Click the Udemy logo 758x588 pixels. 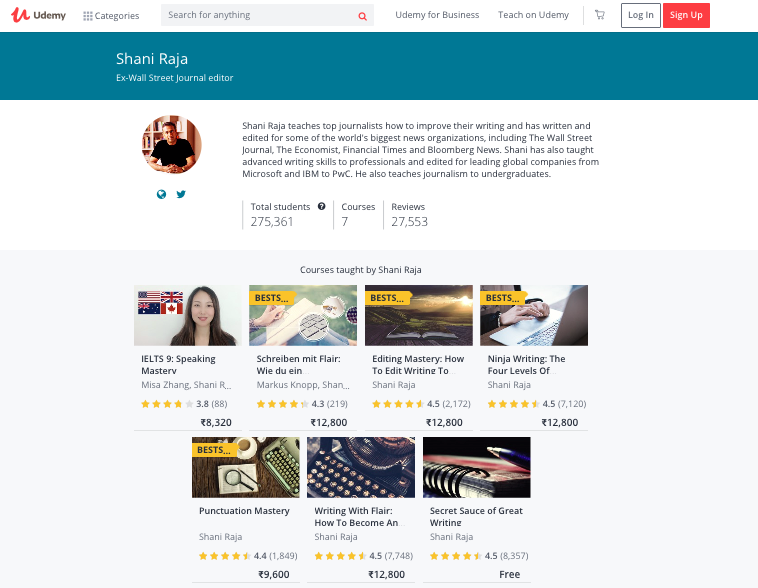[38, 15]
